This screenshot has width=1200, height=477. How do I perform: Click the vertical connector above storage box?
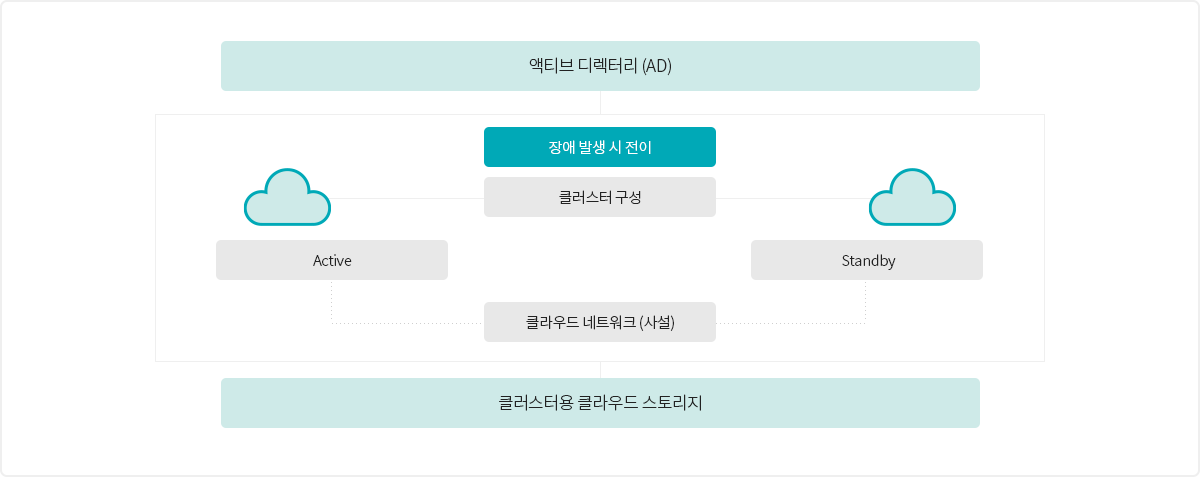pos(600,370)
